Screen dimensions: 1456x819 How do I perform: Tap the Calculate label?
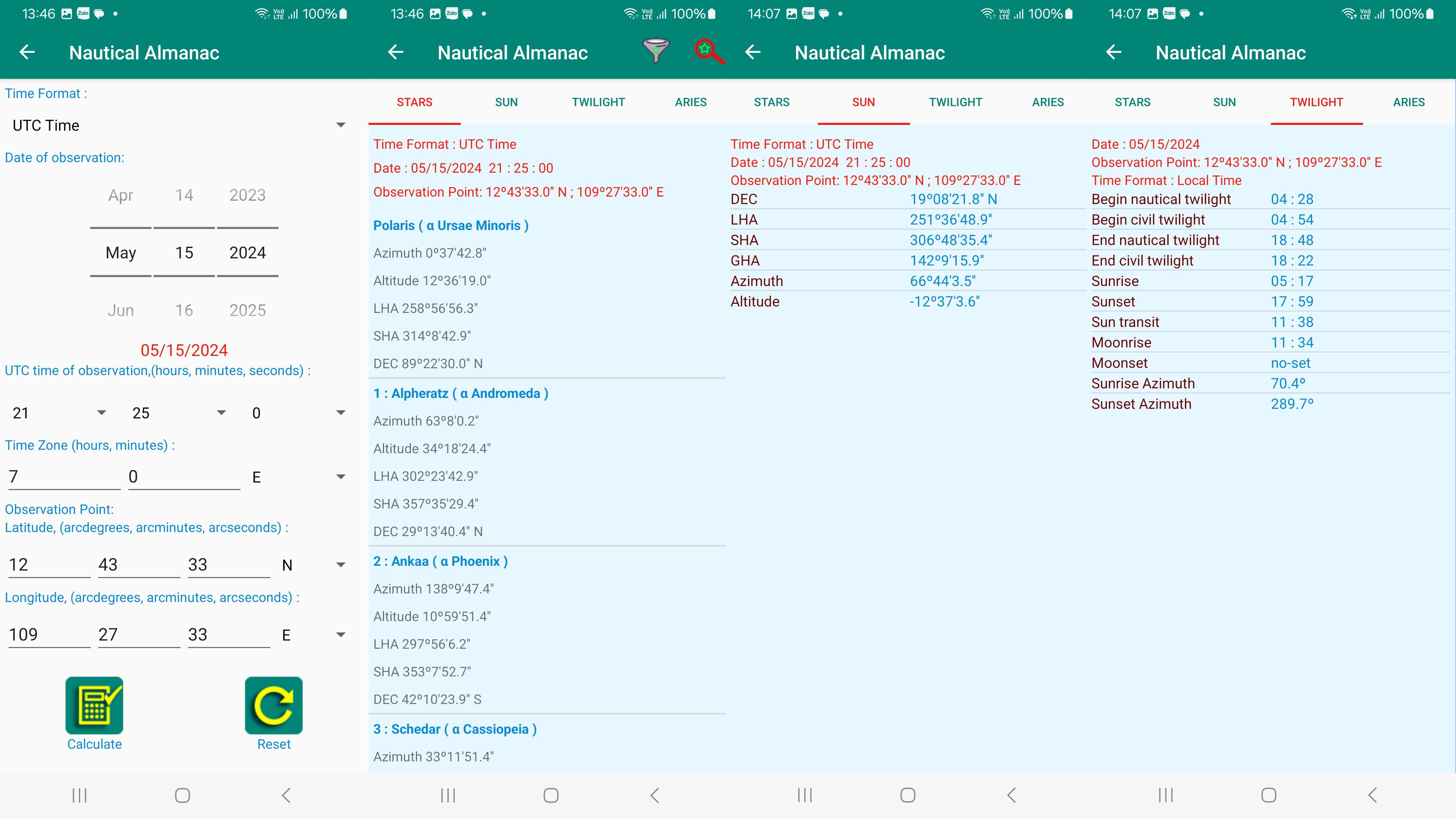[x=94, y=744]
